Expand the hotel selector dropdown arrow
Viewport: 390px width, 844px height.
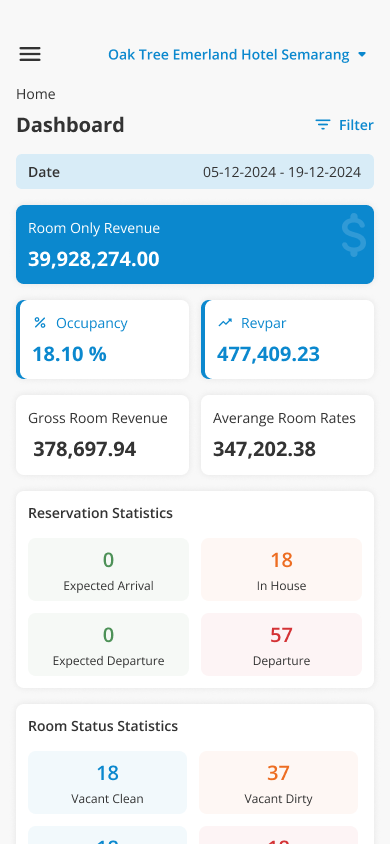362,54
